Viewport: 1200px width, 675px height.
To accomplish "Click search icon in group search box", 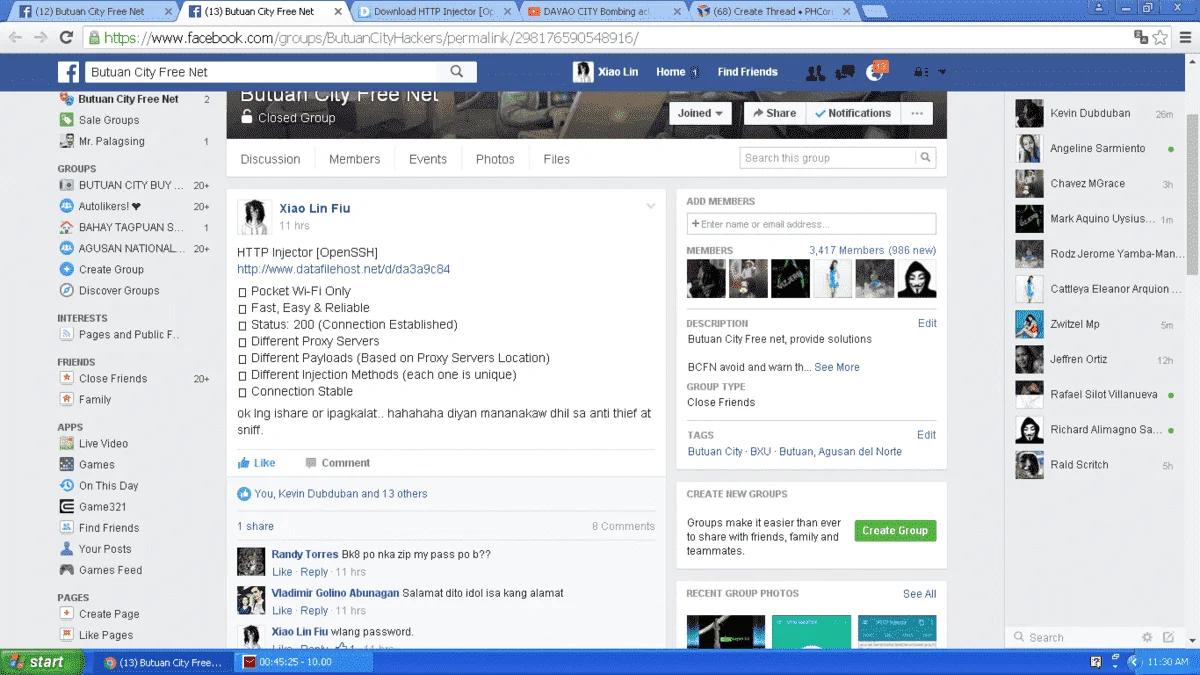I will tap(926, 158).
